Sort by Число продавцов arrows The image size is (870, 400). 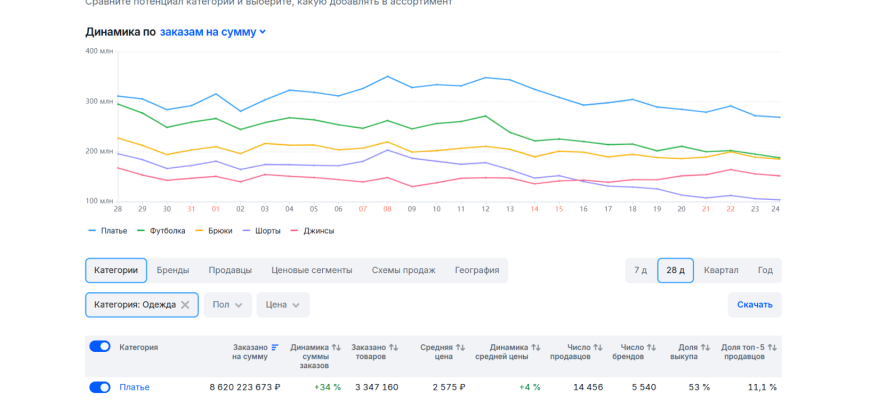(x=597, y=347)
